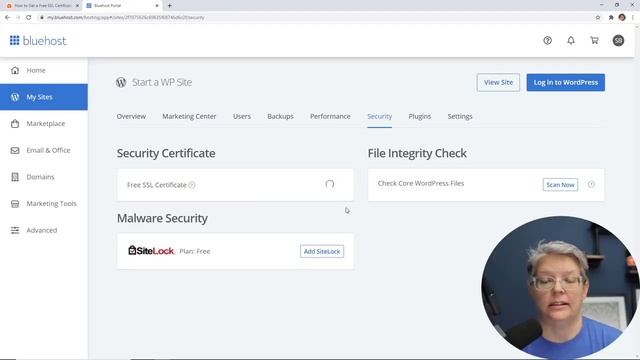Viewport: 640px width, 360px height.
Task: Click the Email & Office envelope icon
Action: (x=15, y=150)
